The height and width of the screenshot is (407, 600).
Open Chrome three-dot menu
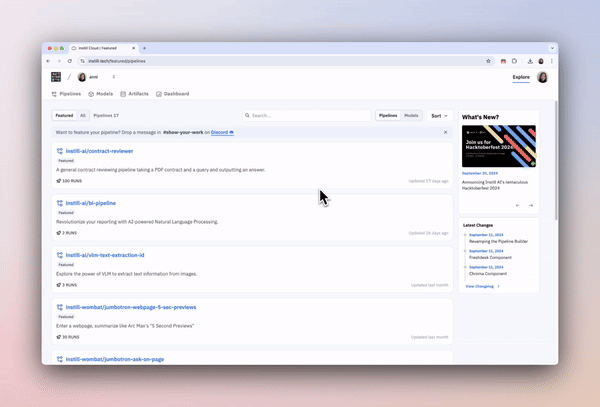point(552,61)
